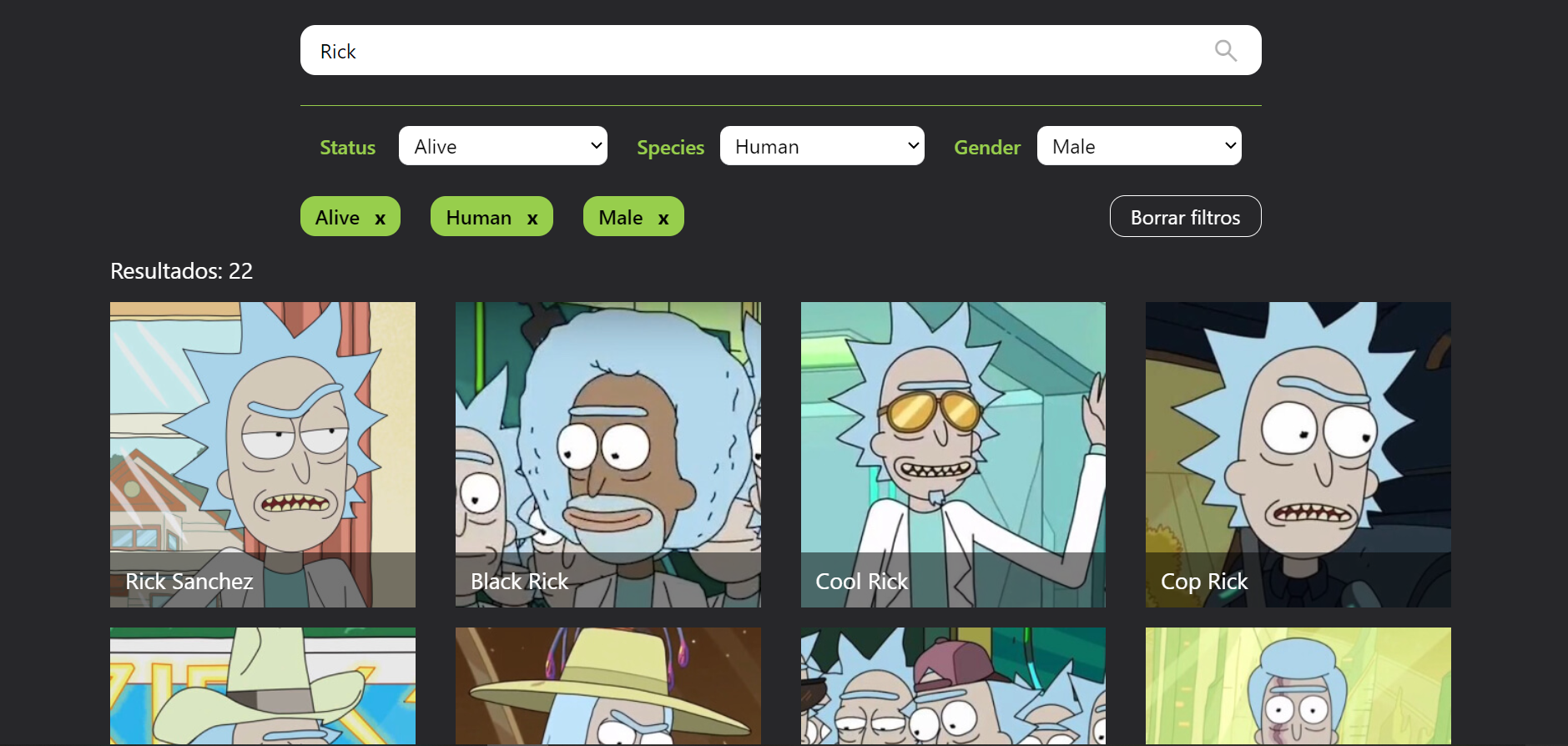Image resolution: width=1568 pixels, height=746 pixels.
Task: Open the Cop Rick character card
Action: point(1298,455)
